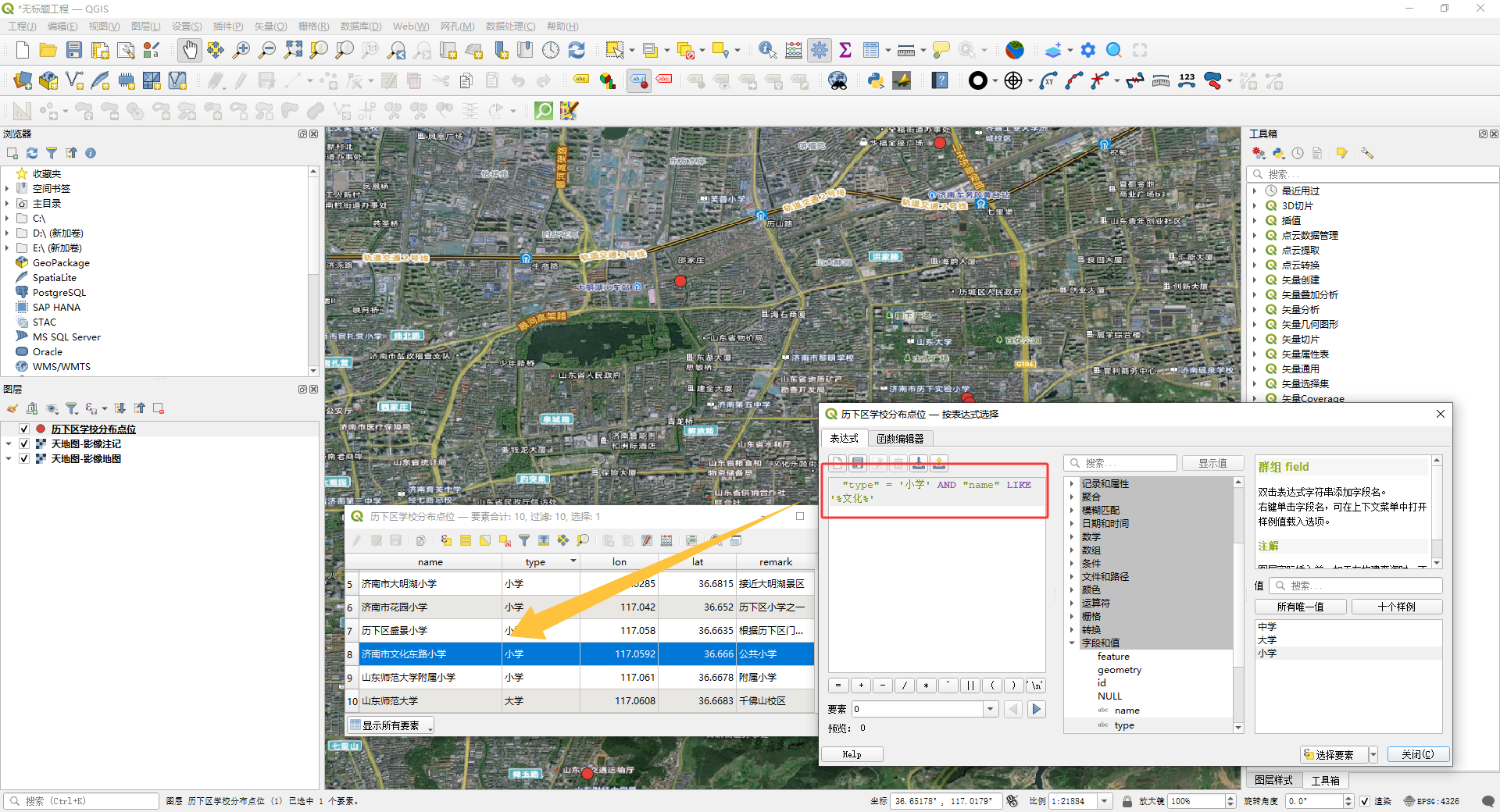Viewport: 1500px width, 812px height.
Task: Select the Identify Features tool
Action: click(767, 50)
